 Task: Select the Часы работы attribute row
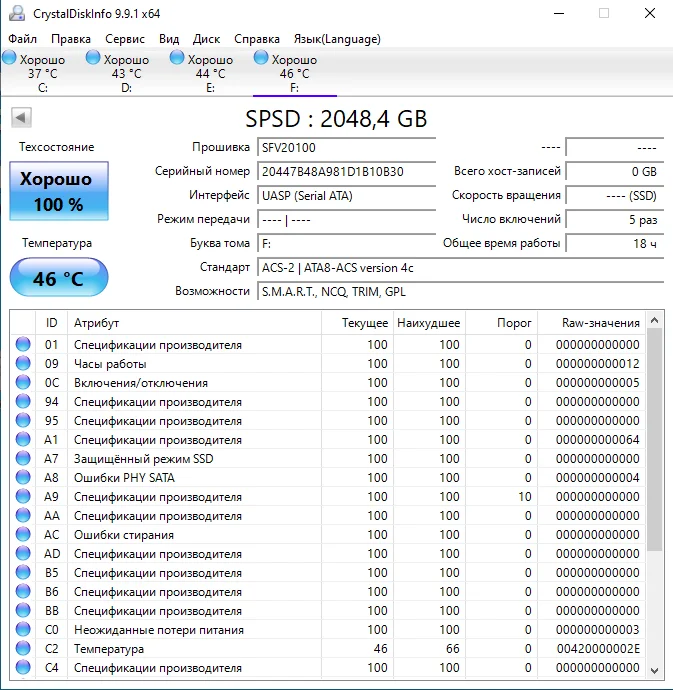(328, 363)
